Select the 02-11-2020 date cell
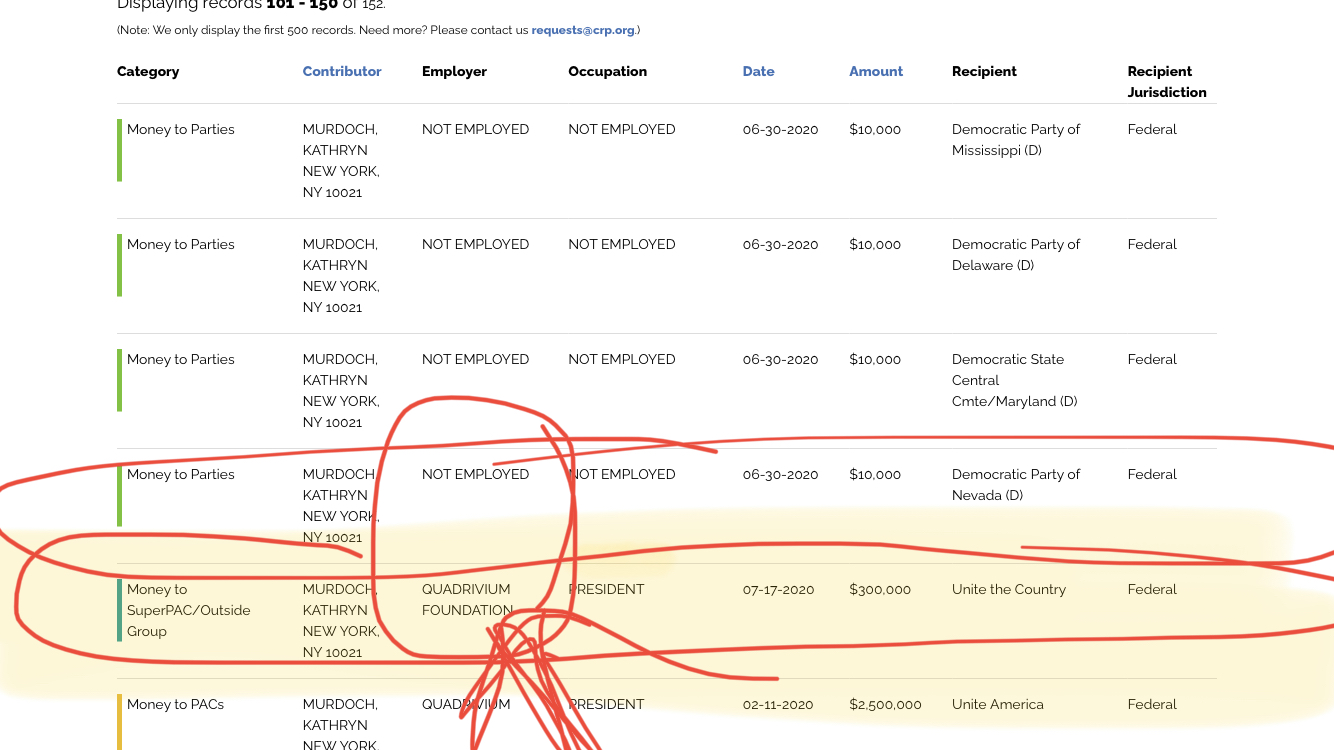 point(778,704)
